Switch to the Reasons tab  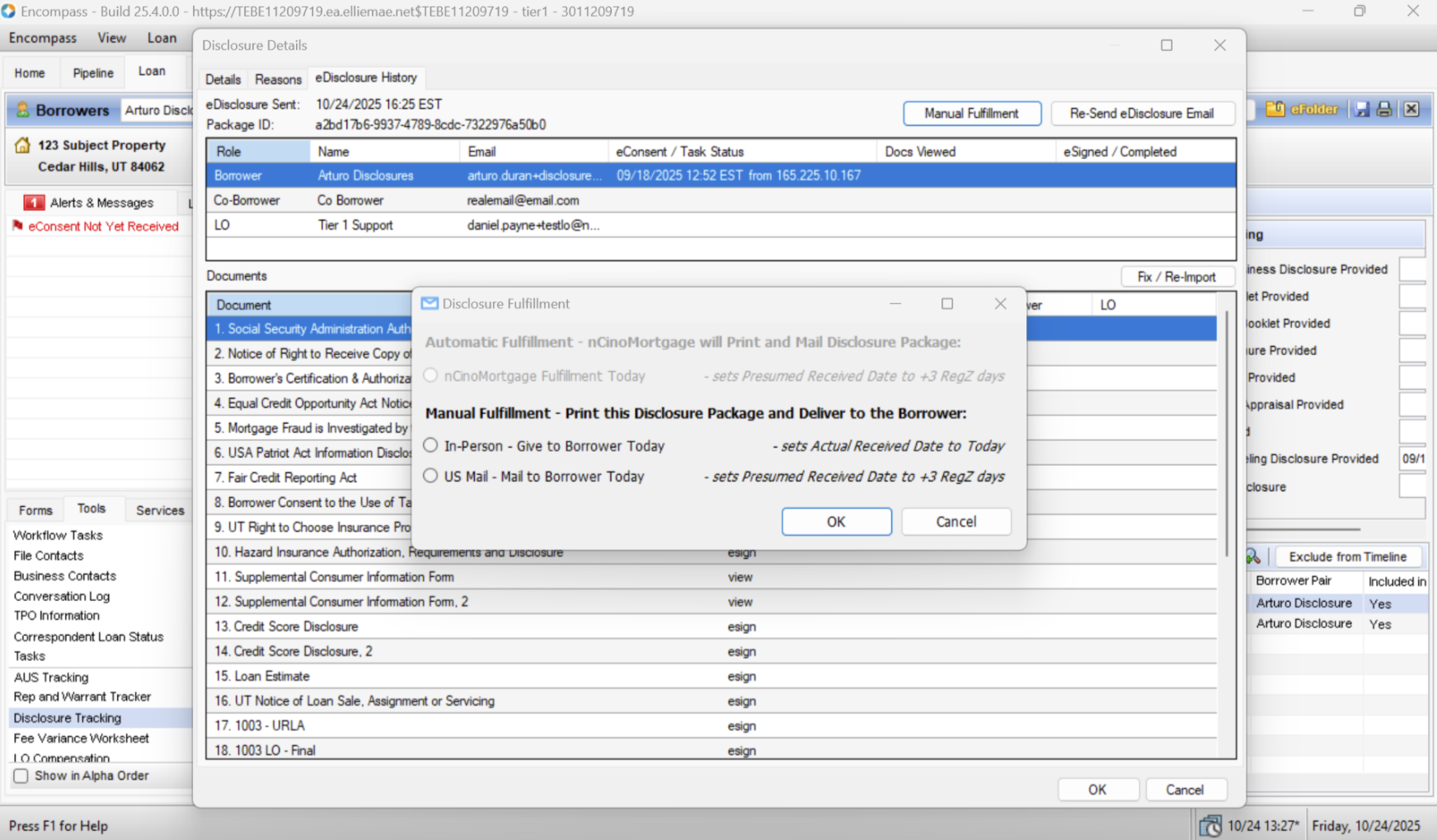click(x=278, y=79)
